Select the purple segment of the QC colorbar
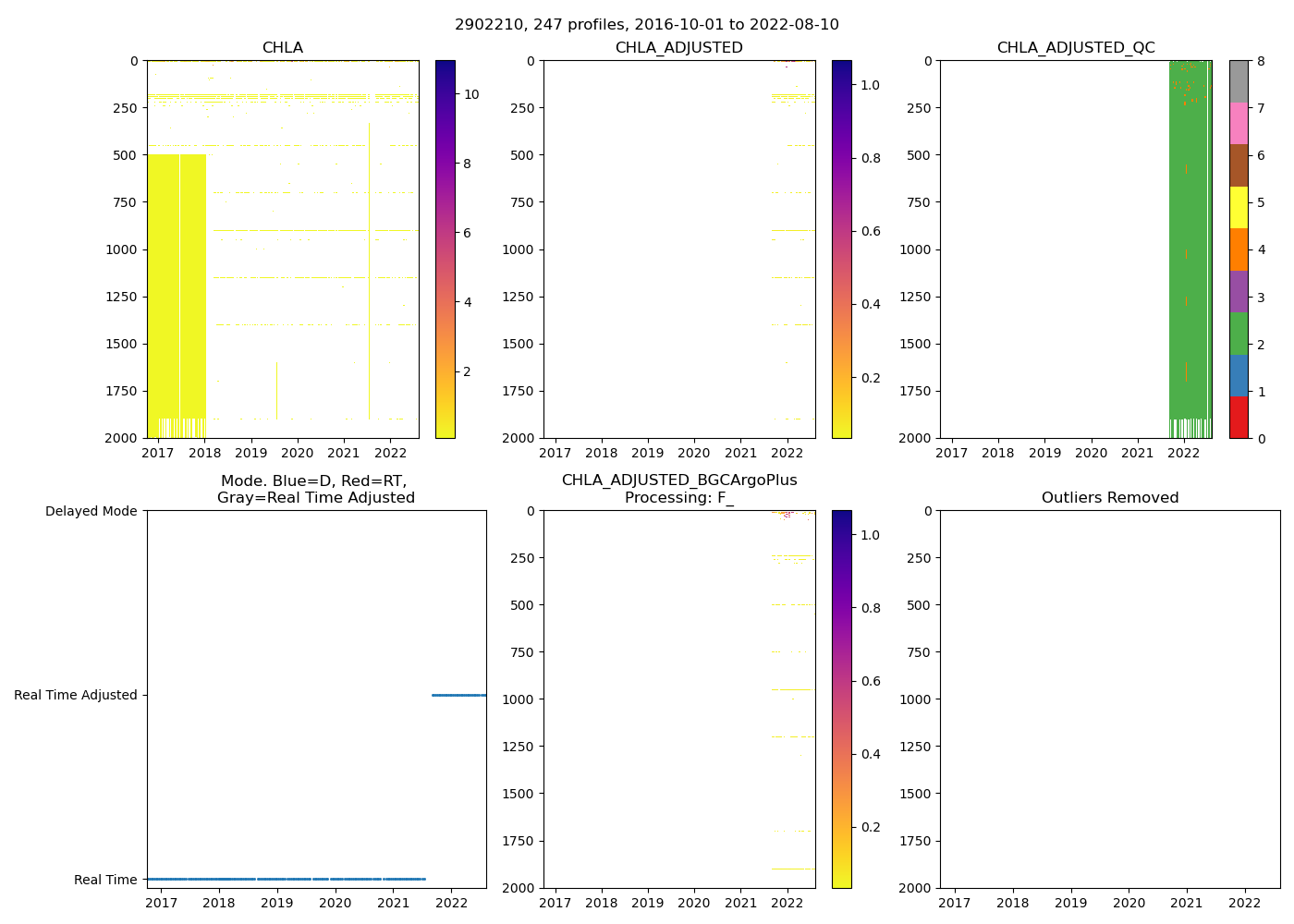Image resolution: width=1294 pixels, height=924 pixels. point(1239,291)
